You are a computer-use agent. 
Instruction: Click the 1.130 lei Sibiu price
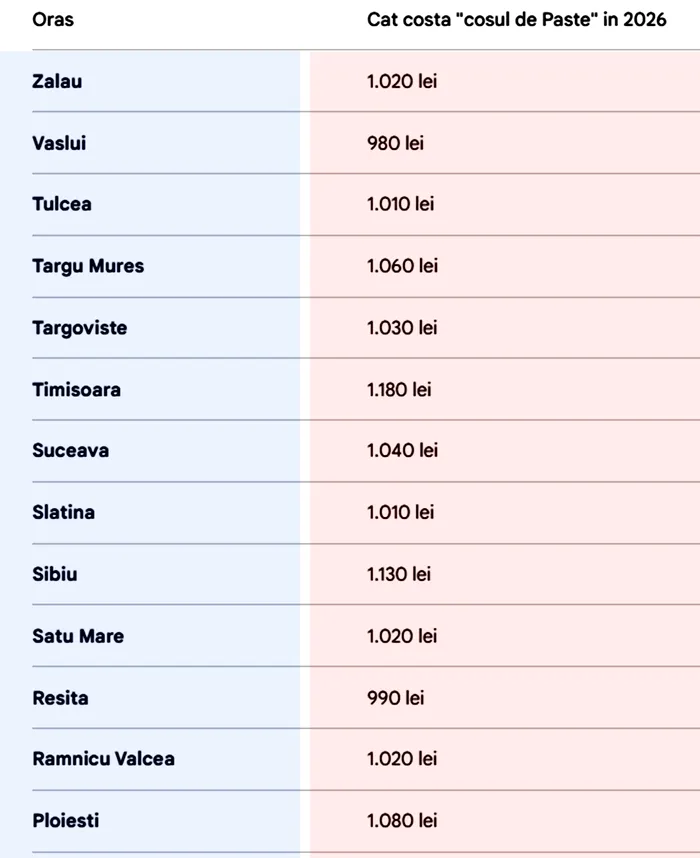(399, 574)
